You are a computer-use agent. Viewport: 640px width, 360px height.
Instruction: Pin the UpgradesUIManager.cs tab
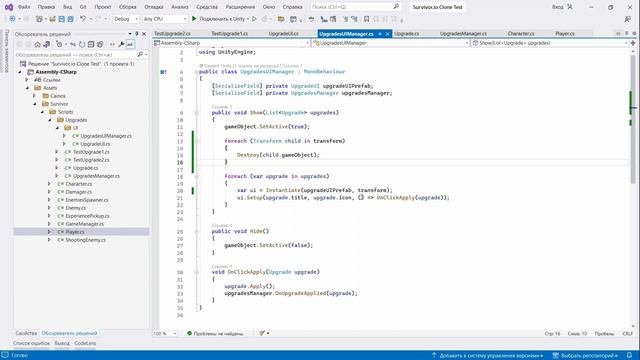pyautogui.click(x=380, y=34)
